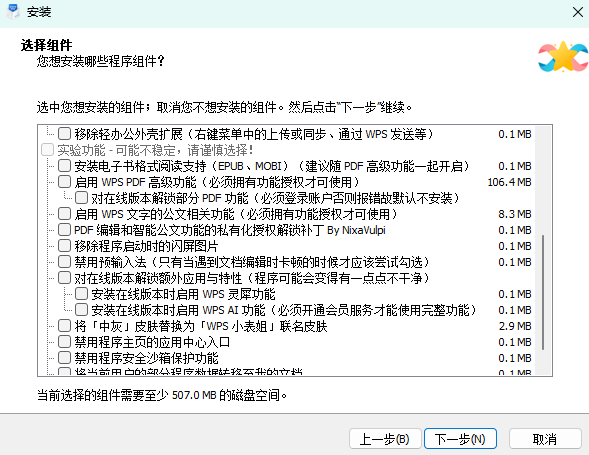
Task: Check the WPS 小表姐 联名皮肤 checkbox
Action: [x=64, y=326]
